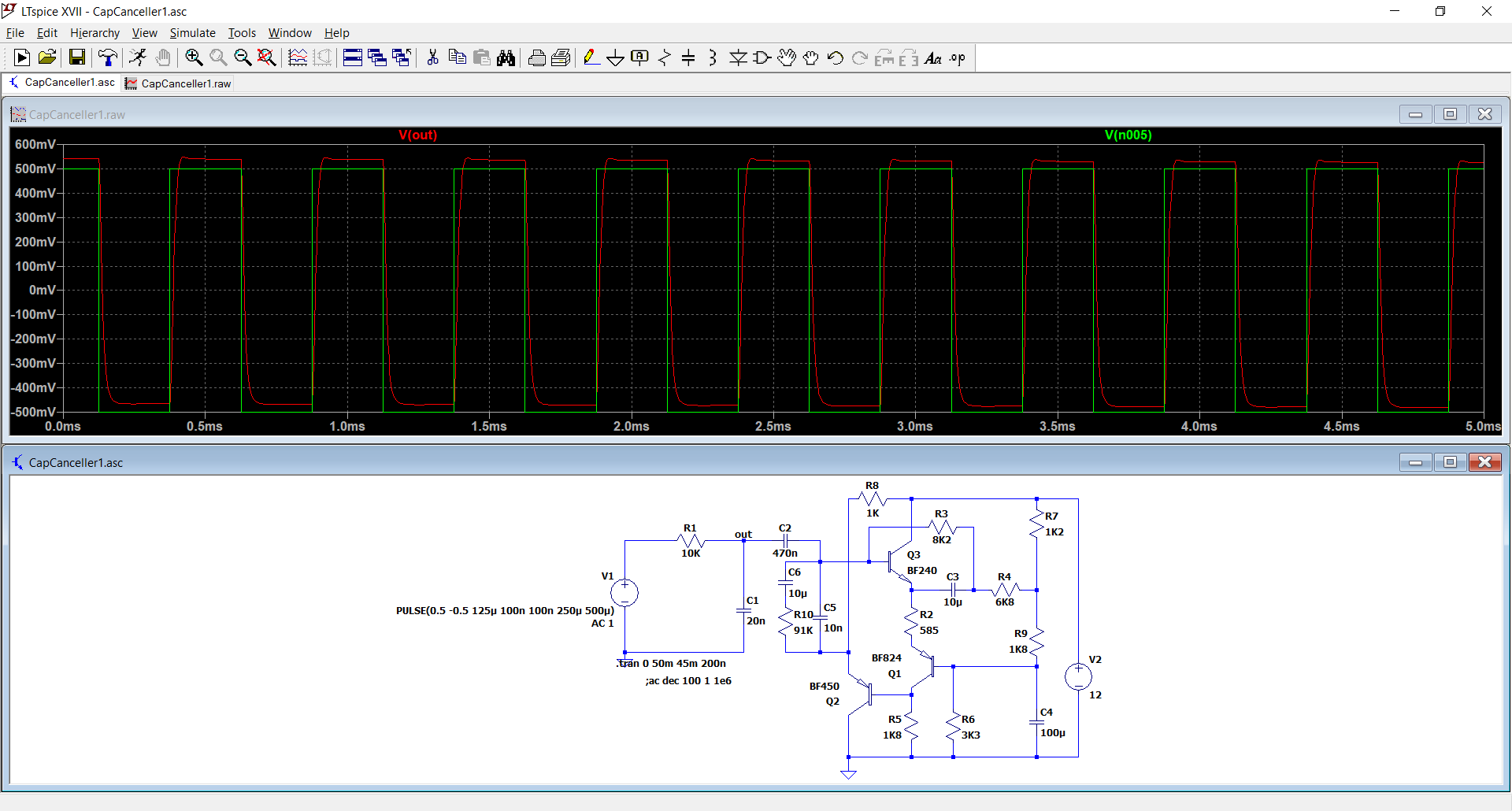Click the V2 voltage source symbol

[1078, 676]
